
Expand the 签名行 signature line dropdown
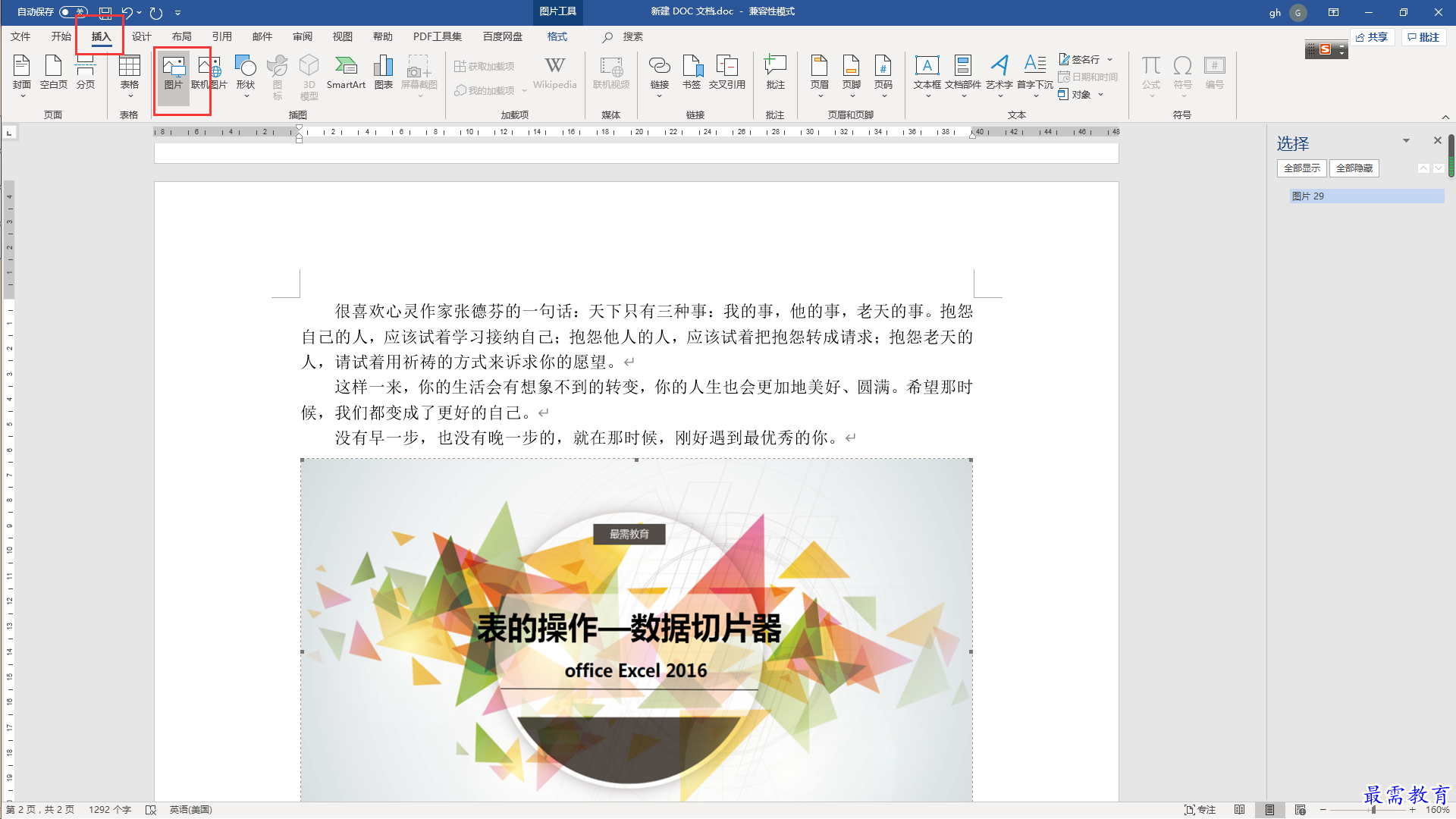coord(1110,59)
